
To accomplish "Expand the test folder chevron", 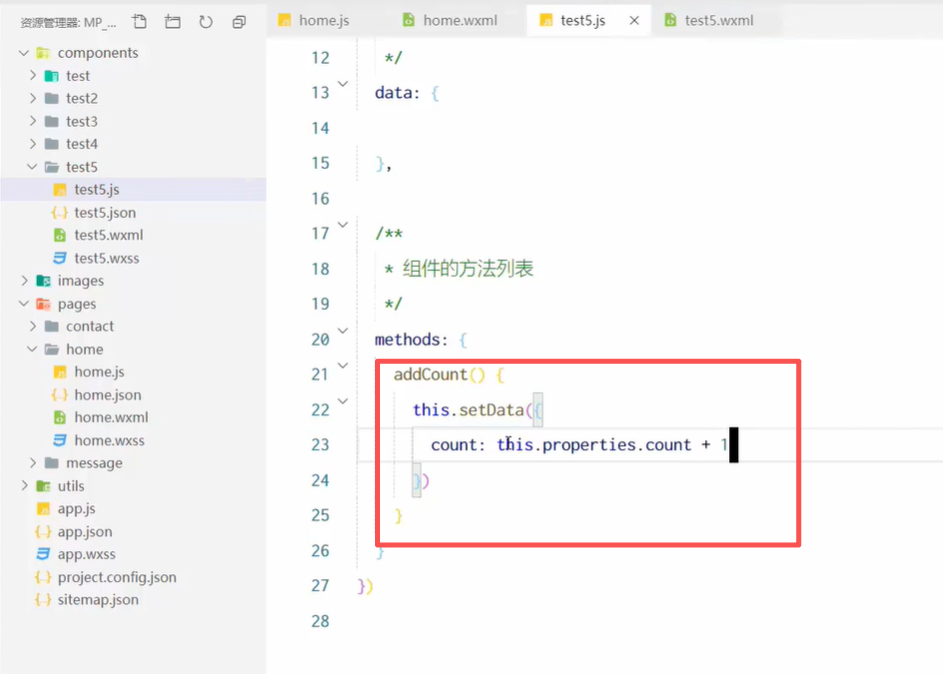I will tap(33, 75).
